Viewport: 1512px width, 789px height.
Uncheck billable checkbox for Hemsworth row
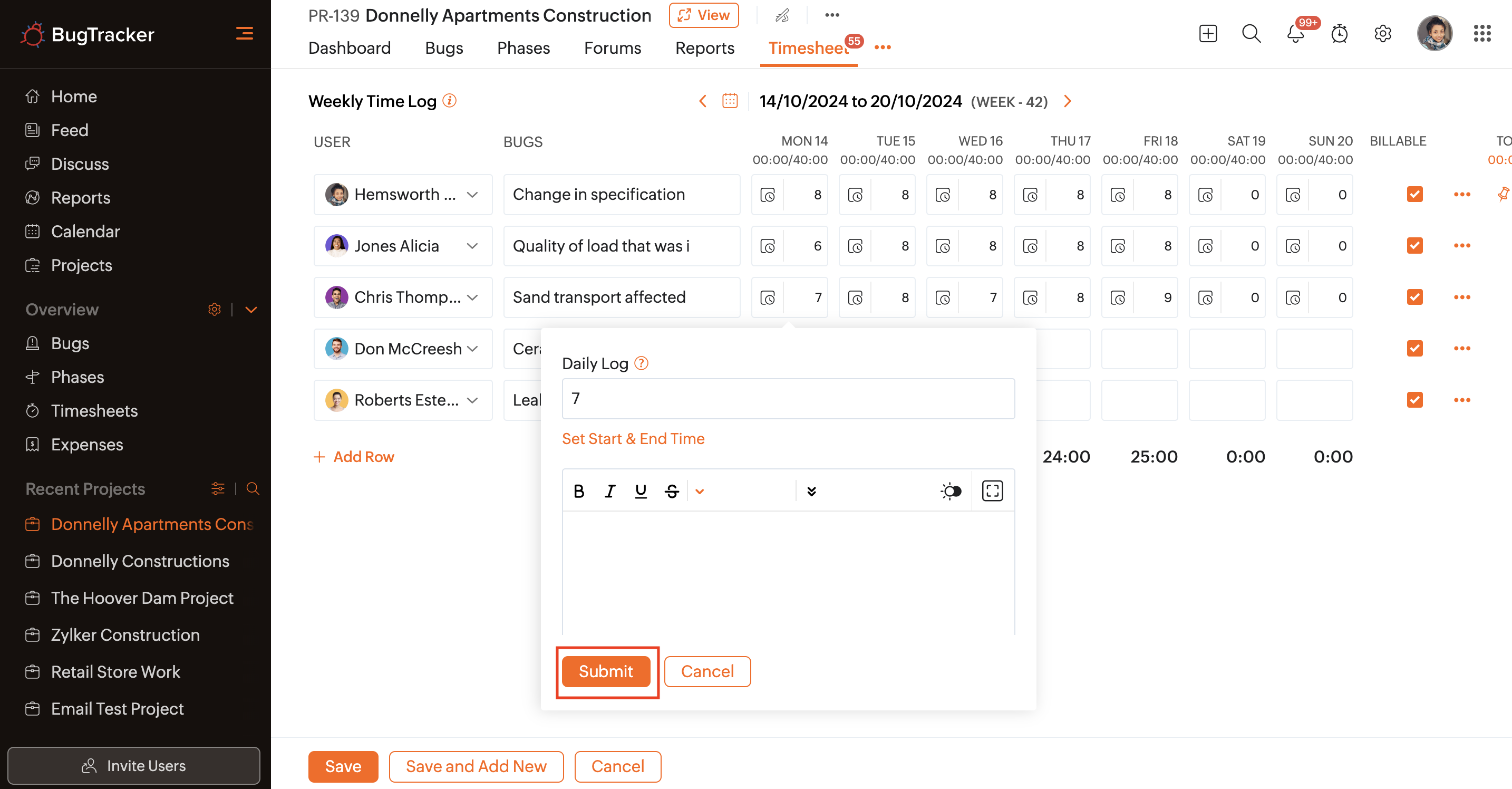(x=1414, y=194)
